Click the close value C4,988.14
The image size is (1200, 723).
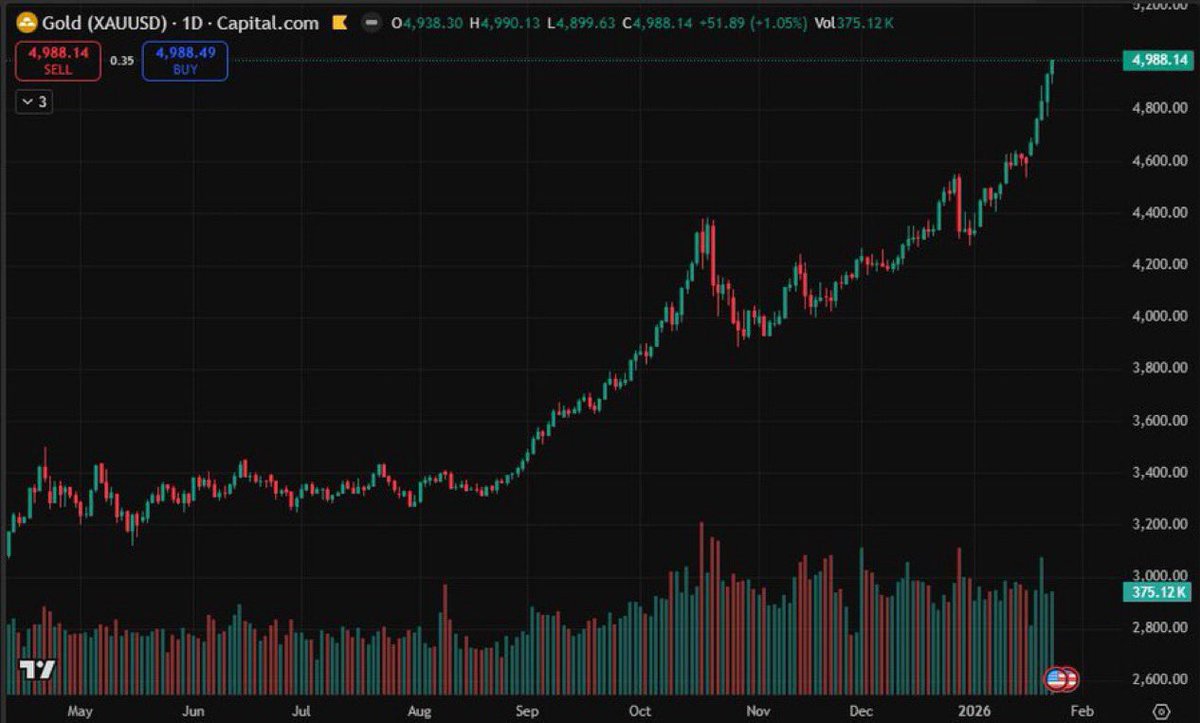pos(658,21)
